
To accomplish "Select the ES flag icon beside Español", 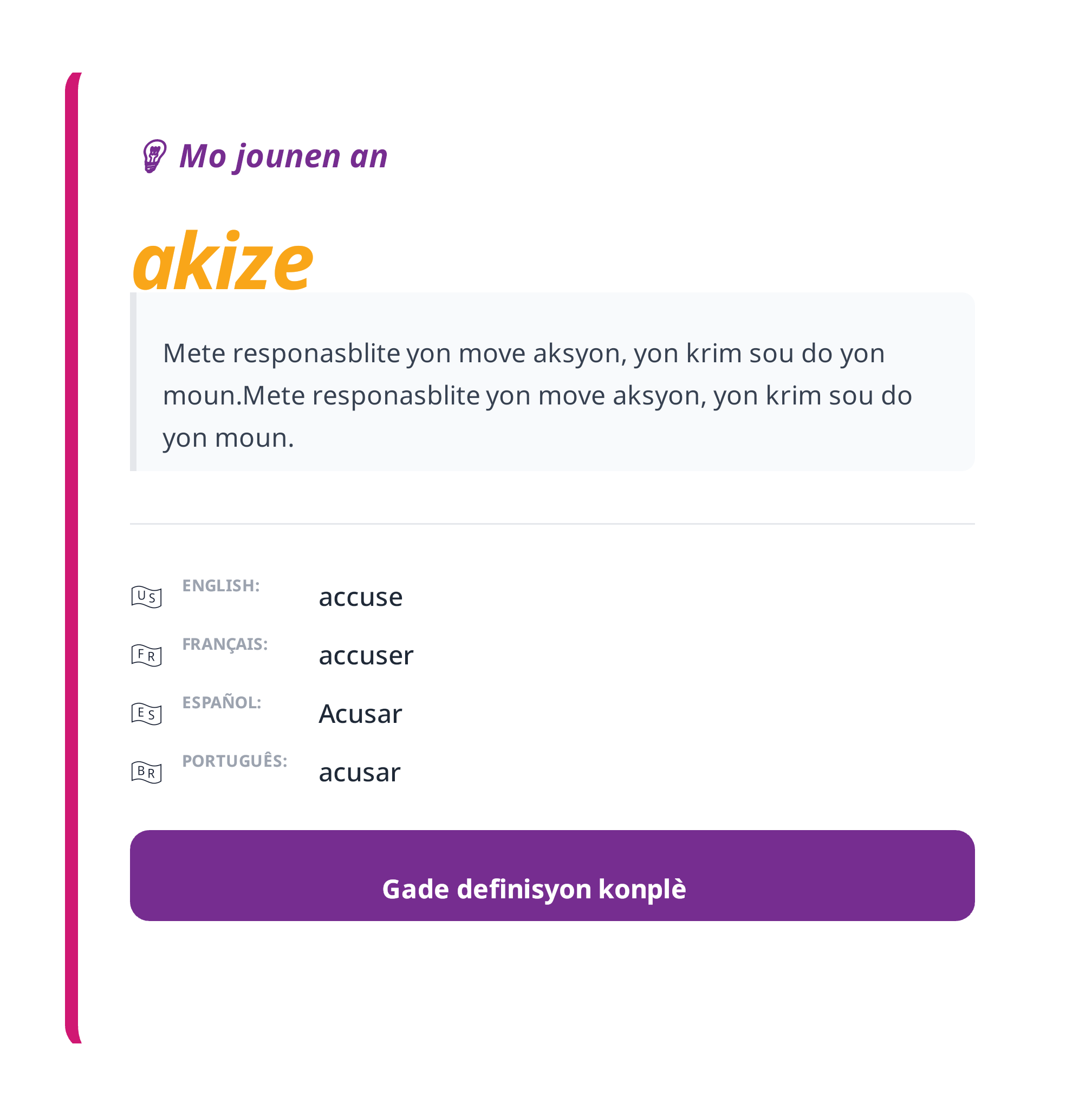I will click(x=147, y=714).
